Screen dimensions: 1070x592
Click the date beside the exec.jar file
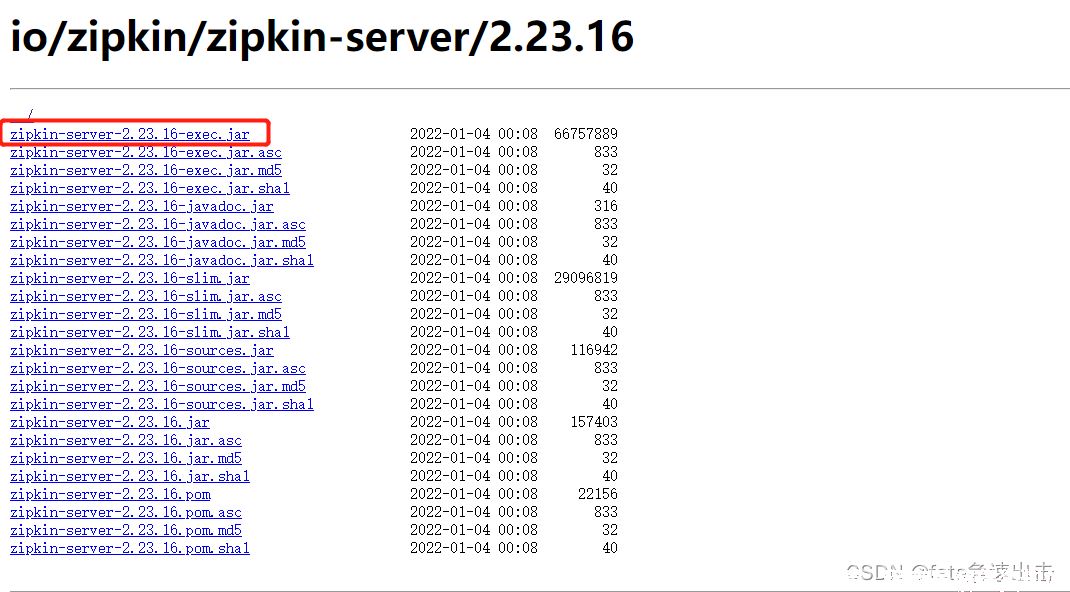point(474,134)
